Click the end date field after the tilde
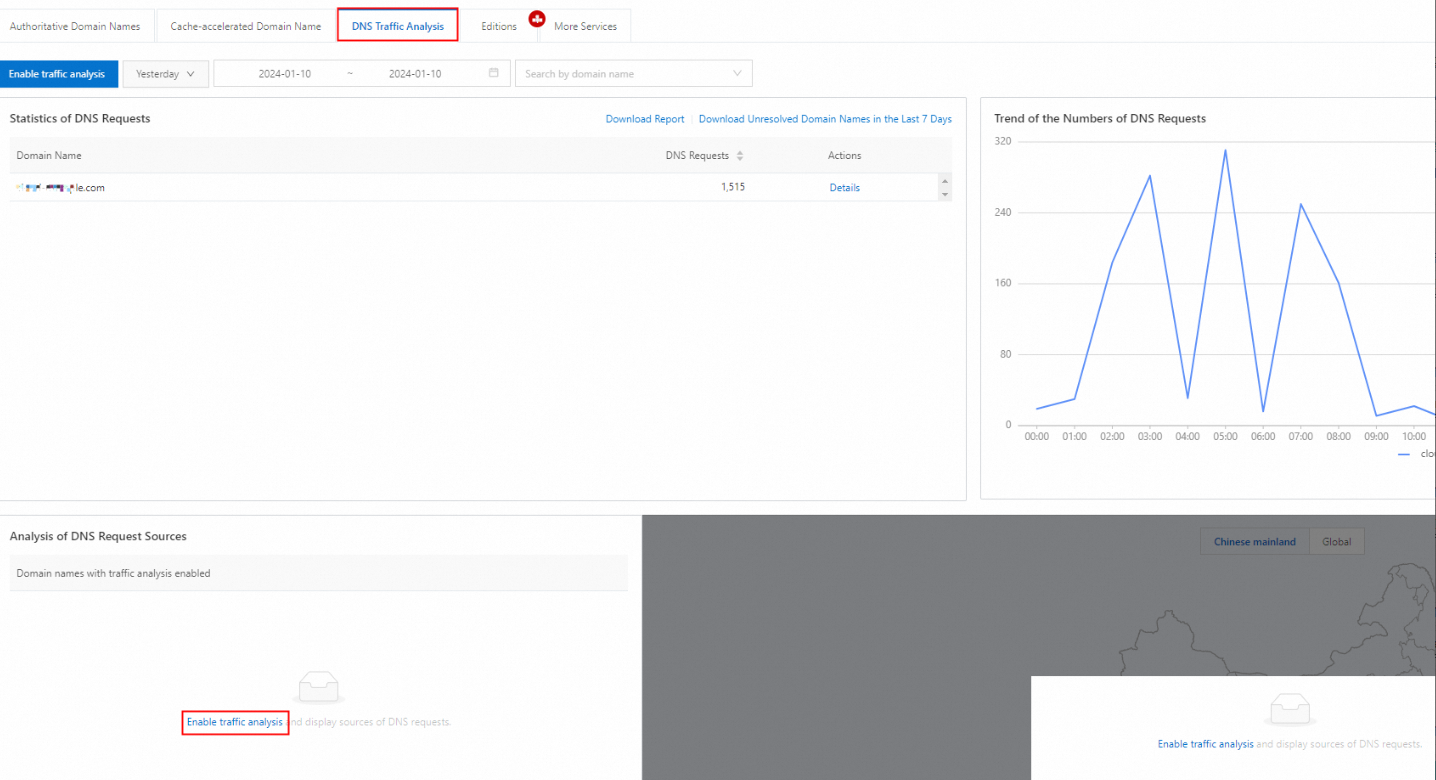Screen dimensions: 1436x780 (415, 74)
